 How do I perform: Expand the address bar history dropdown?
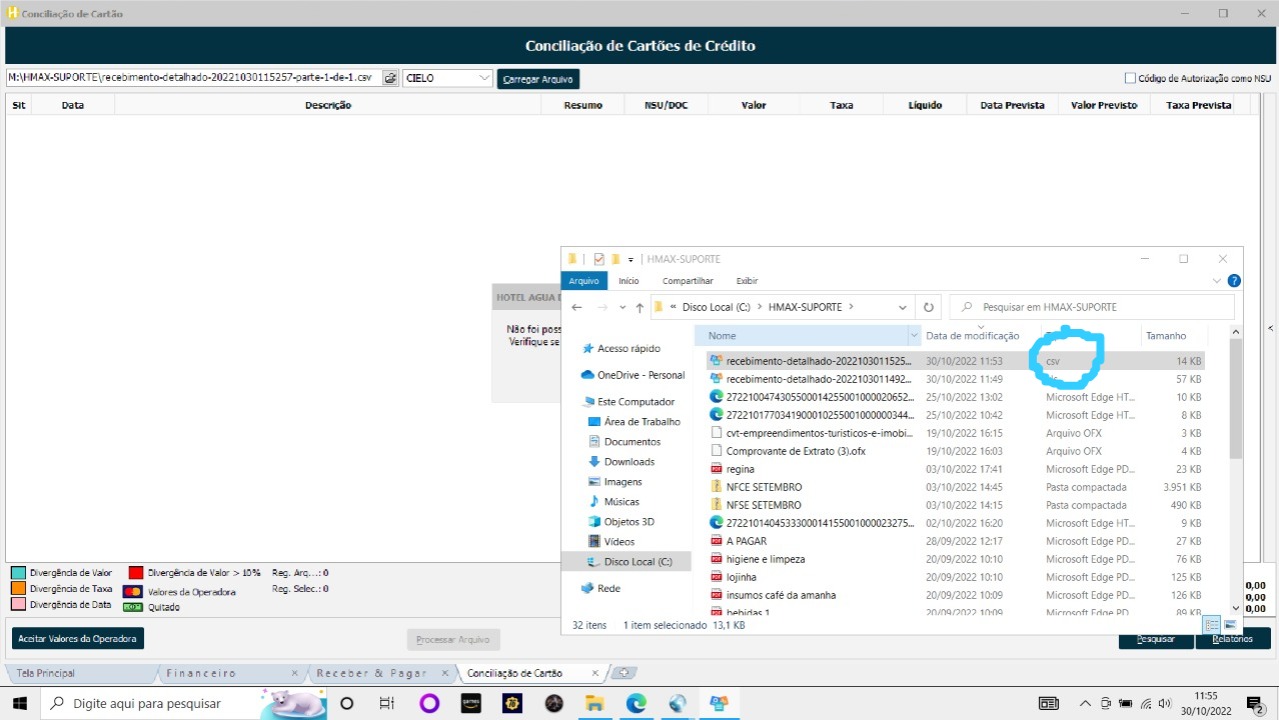click(x=903, y=307)
